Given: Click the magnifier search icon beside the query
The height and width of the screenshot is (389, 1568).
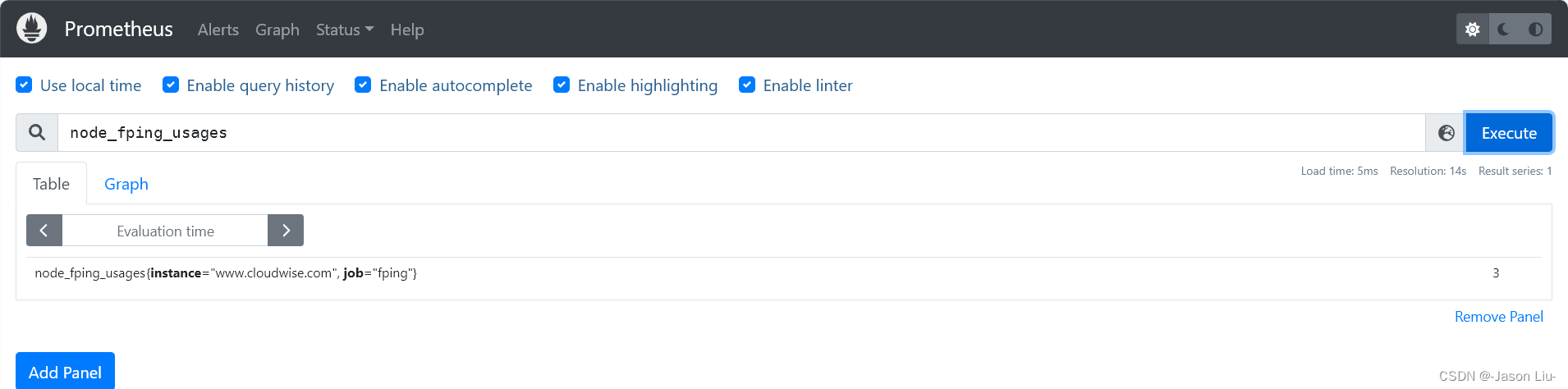Looking at the screenshot, I should click(x=37, y=132).
